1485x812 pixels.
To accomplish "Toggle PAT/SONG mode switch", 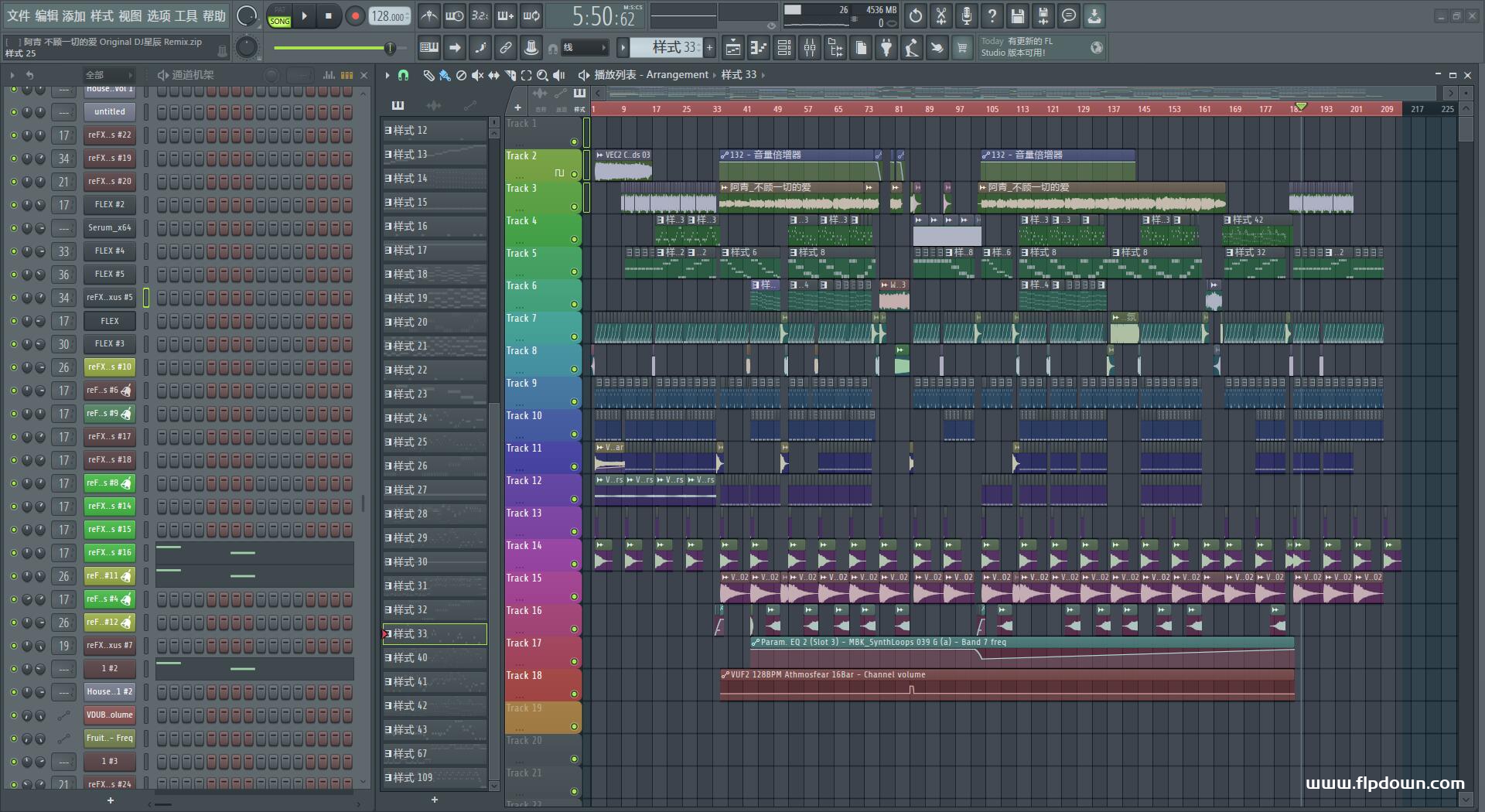I will pos(280,16).
